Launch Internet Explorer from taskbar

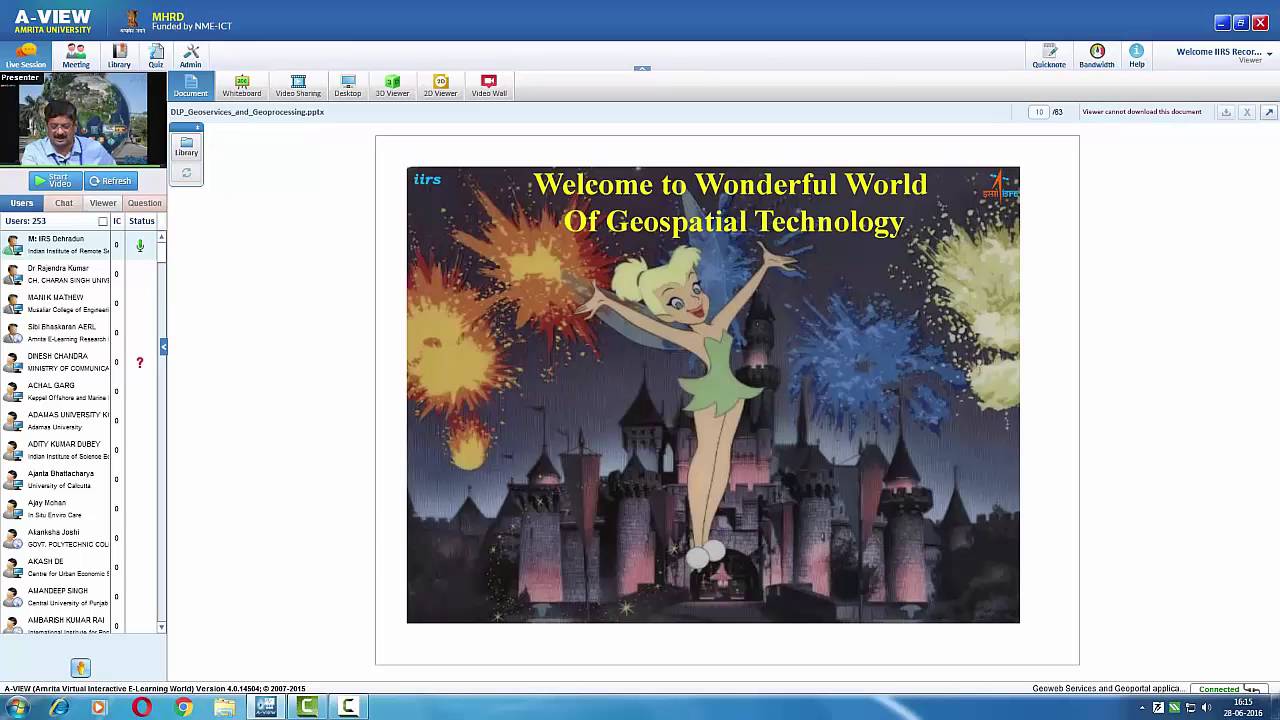coord(59,707)
